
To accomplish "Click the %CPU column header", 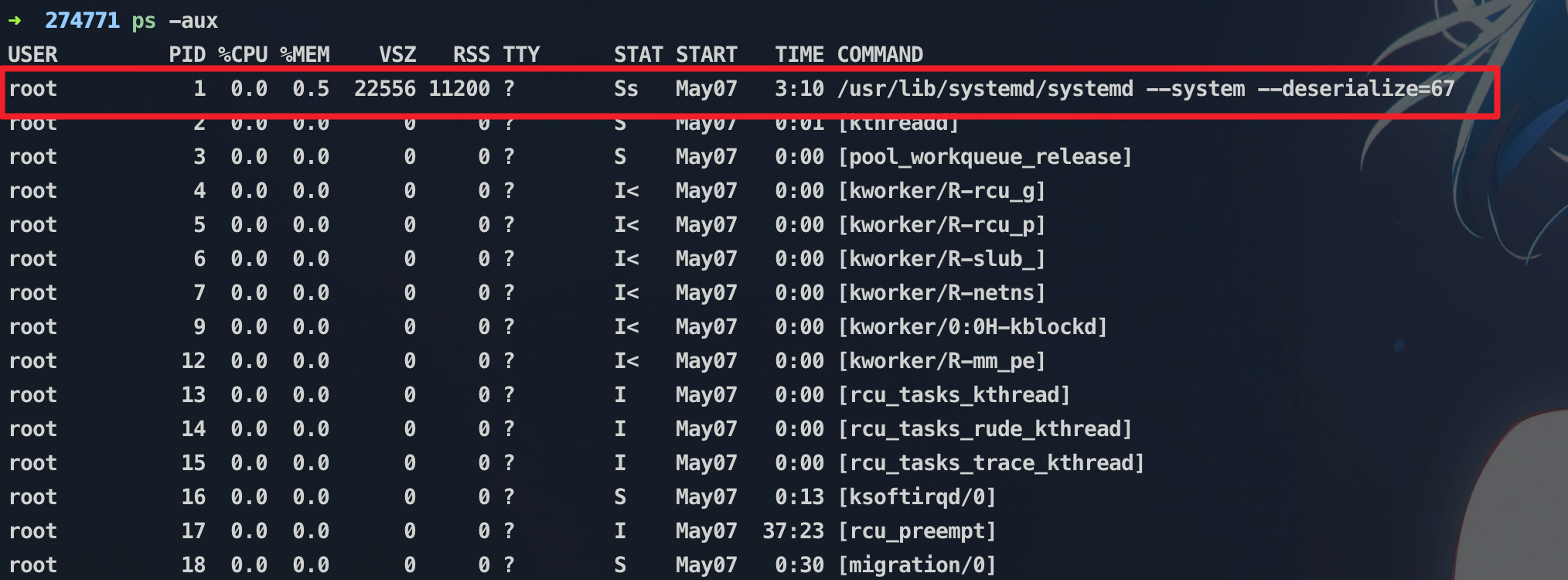I will click(x=243, y=54).
